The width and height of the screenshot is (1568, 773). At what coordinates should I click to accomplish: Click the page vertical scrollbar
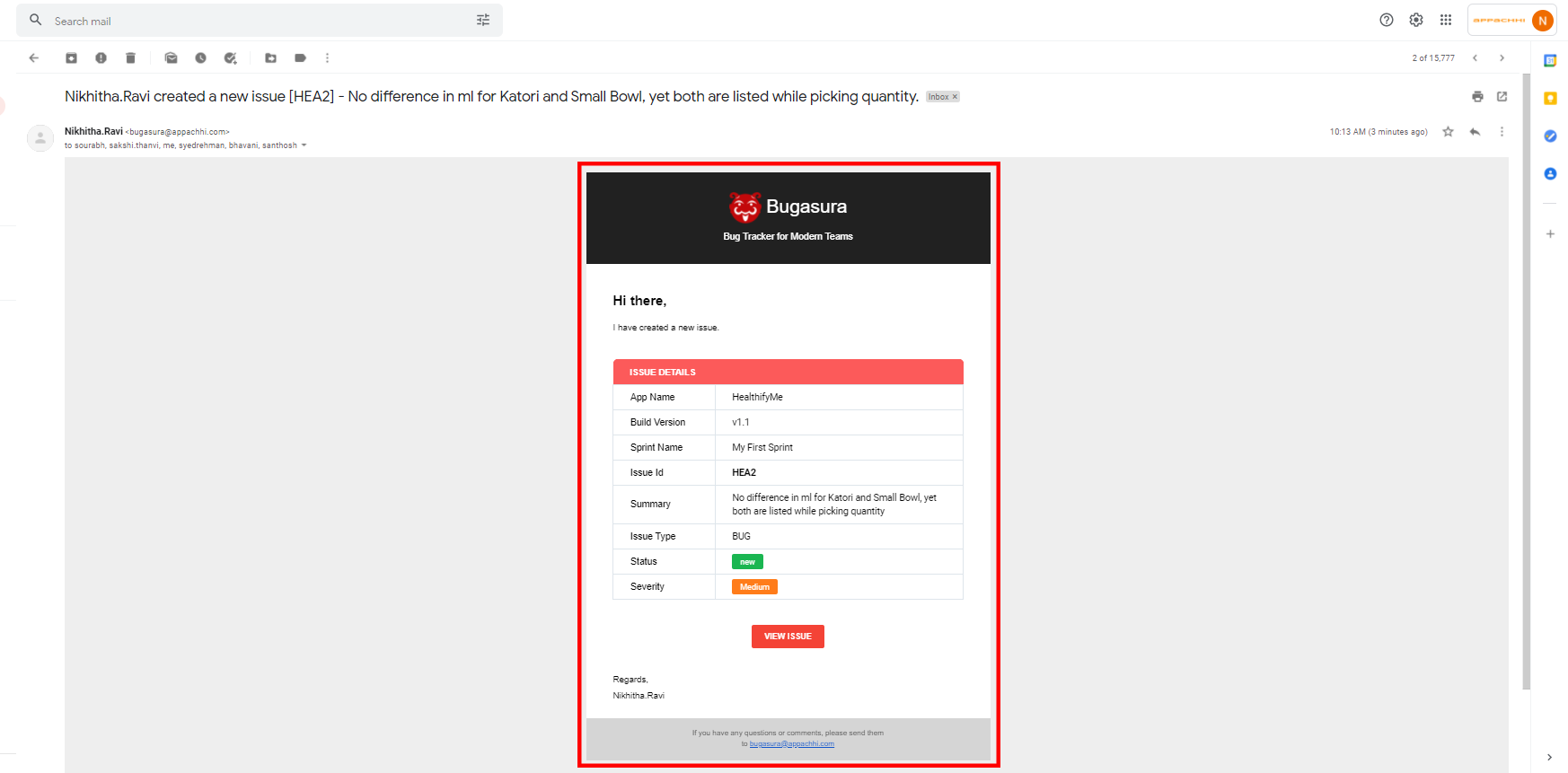point(1526,381)
